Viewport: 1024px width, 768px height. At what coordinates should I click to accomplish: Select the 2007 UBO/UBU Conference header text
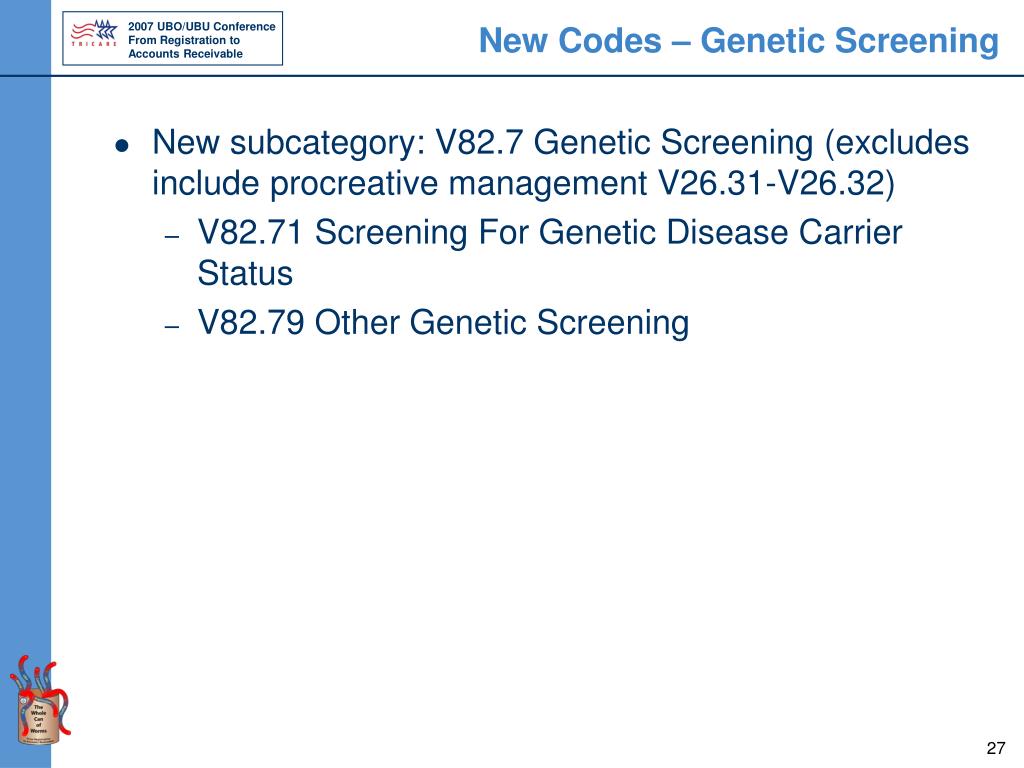[x=201, y=27]
